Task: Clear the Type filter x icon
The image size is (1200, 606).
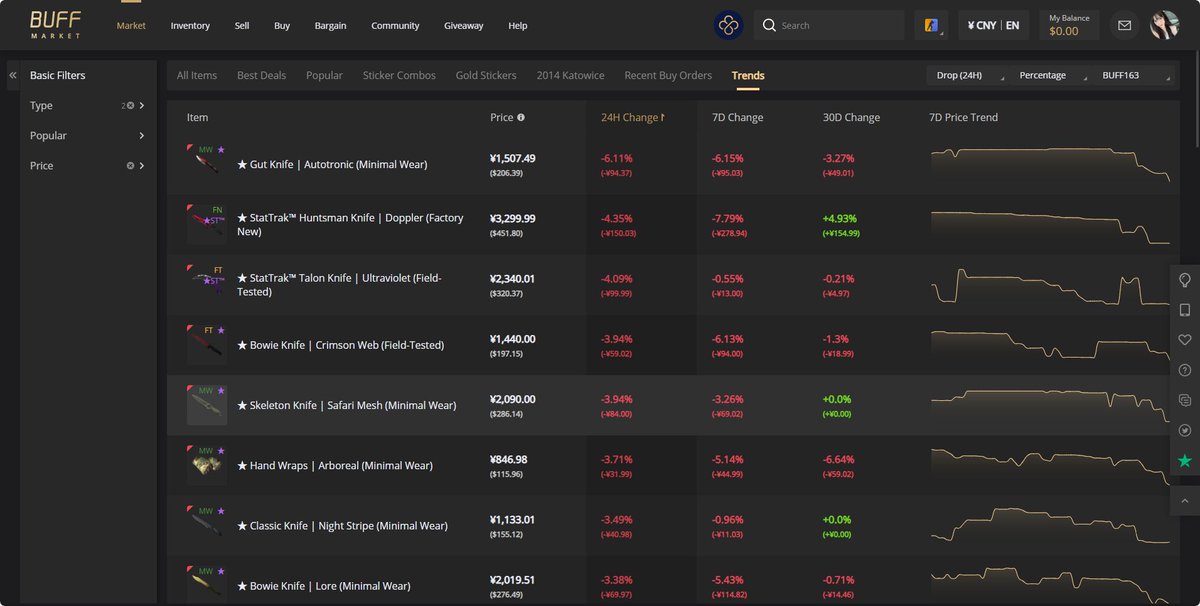Action: click(x=130, y=106)
